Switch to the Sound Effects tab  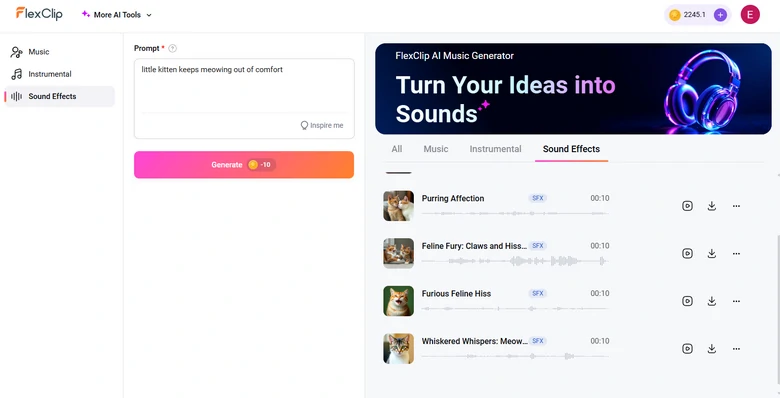(571, 149)
